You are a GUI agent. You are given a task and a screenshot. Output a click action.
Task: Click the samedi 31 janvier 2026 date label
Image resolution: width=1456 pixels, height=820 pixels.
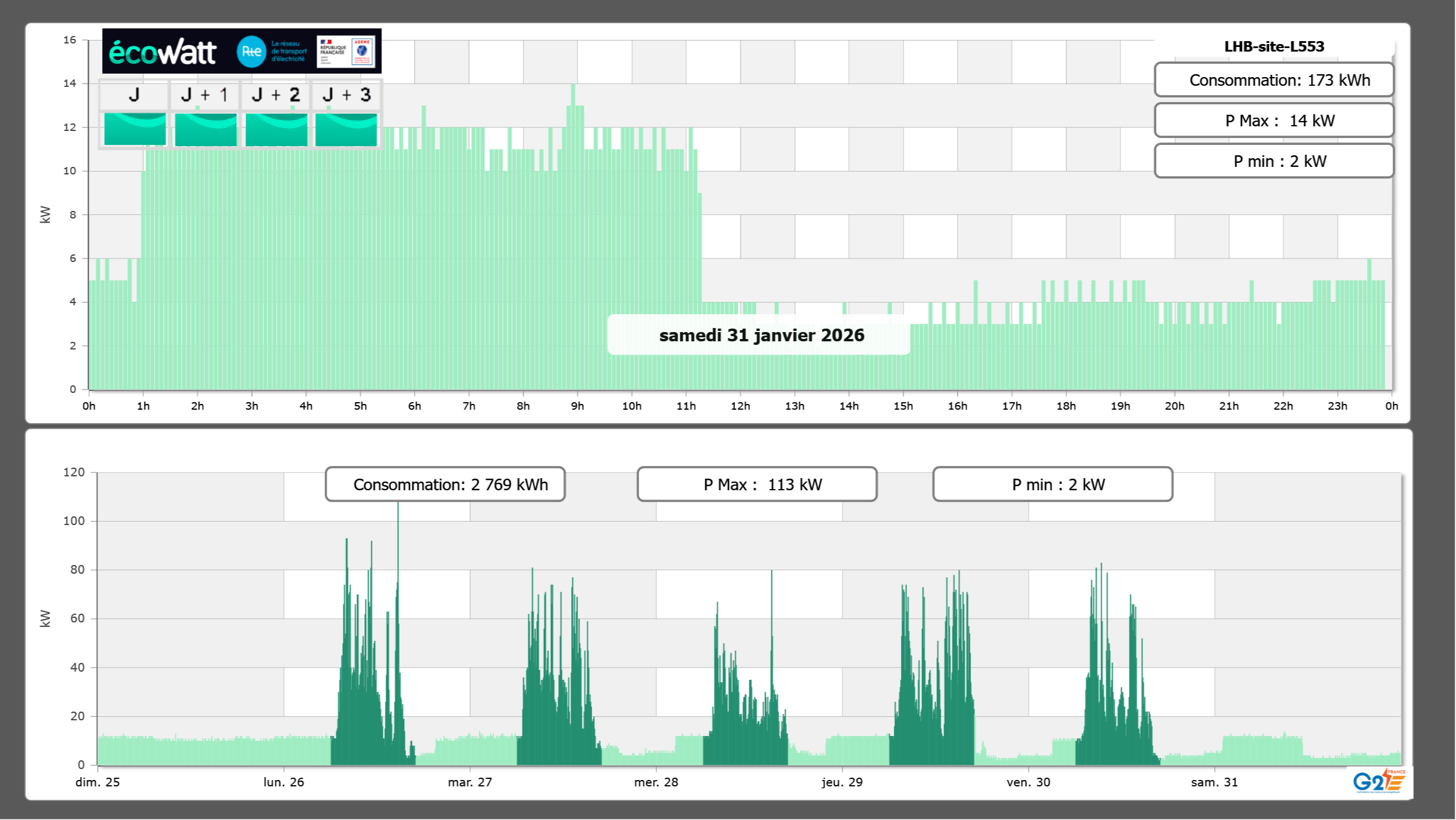tap(761, 335)
